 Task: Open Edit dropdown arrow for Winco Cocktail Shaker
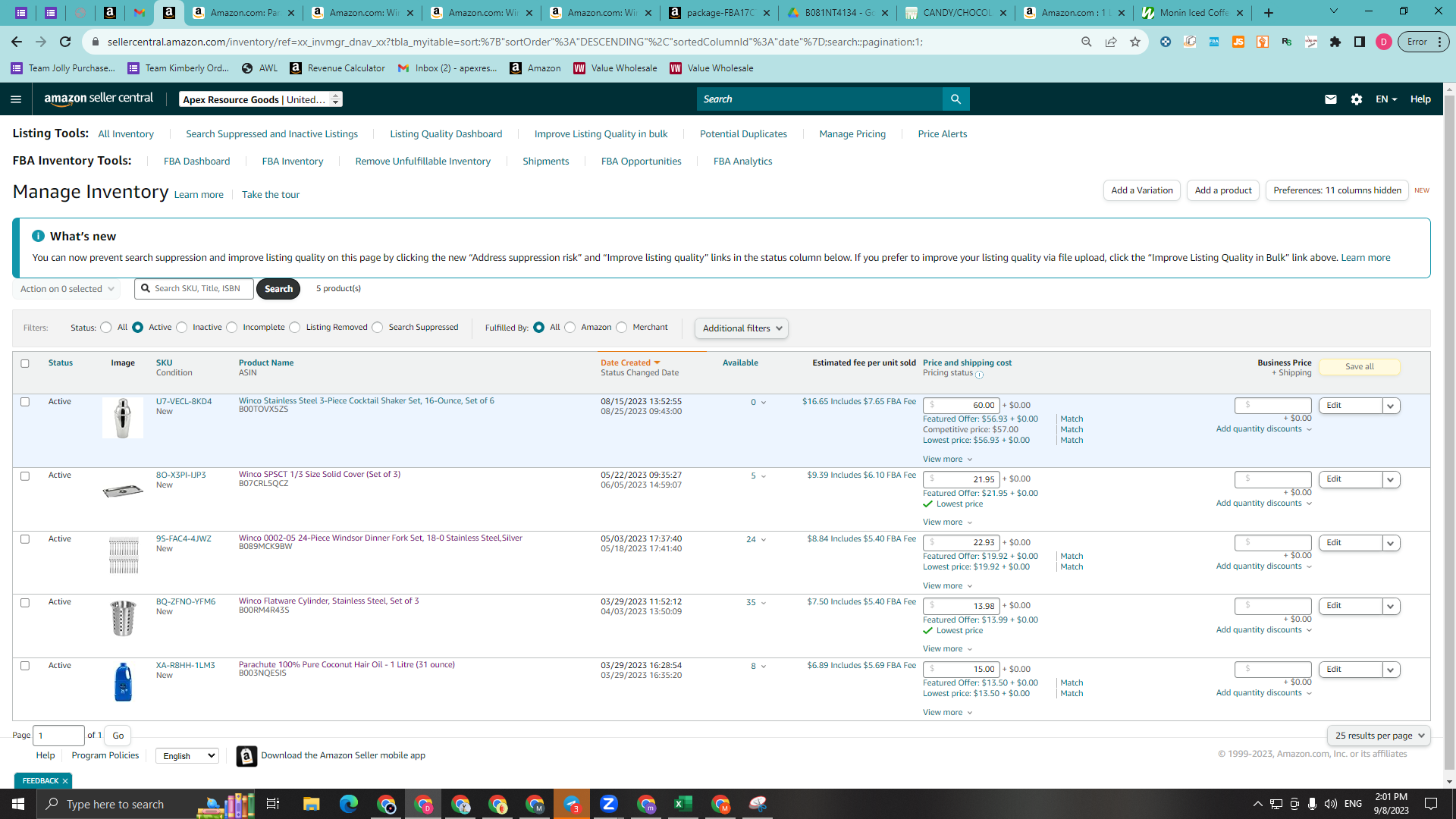pos(1391,406)
